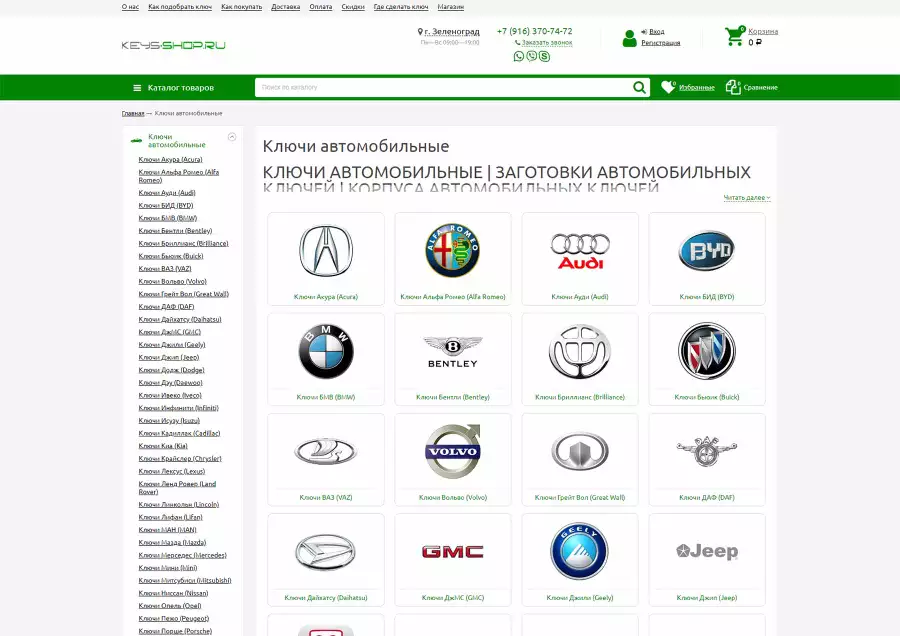Select Ключи Порше (Porsche) in sidebar
Screen dimensions: 900x636
click(x=175, y=631)
